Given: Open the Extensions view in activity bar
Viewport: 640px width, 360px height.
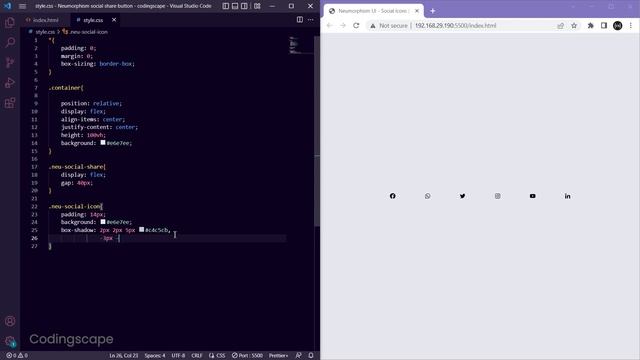Looking at the screenshot, I should pos(10,102).
